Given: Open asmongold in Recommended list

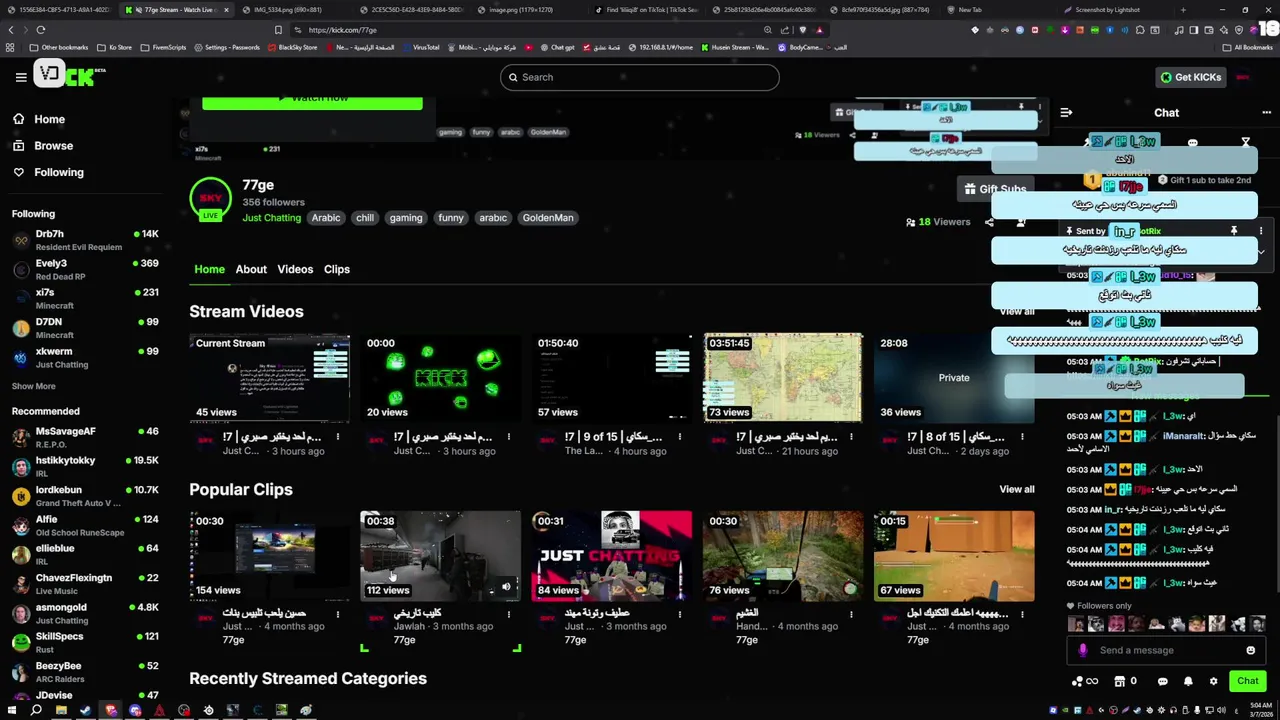Looking at the screenshot, I should [85, 613].
